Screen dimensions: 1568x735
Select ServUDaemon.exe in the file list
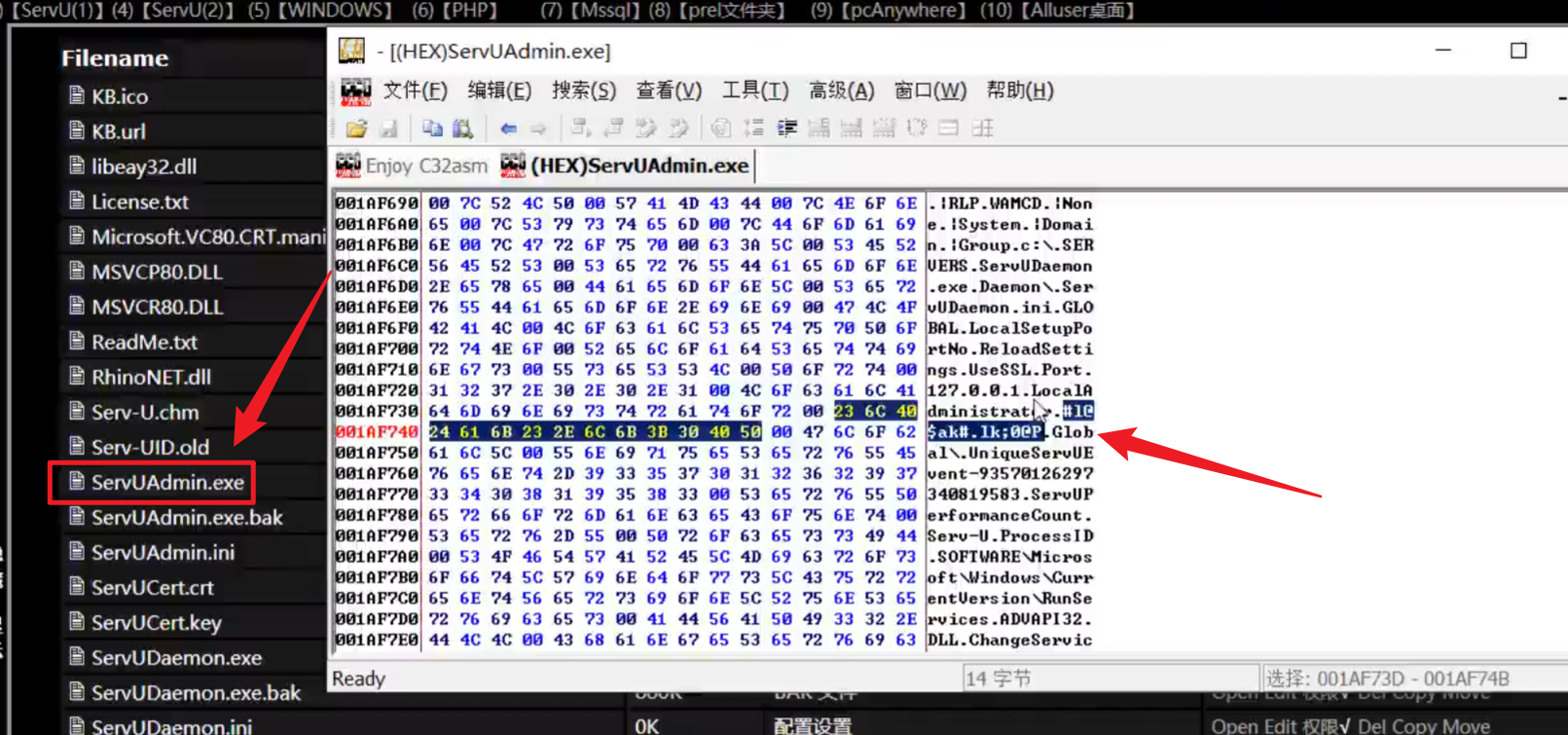pos(175,658)
